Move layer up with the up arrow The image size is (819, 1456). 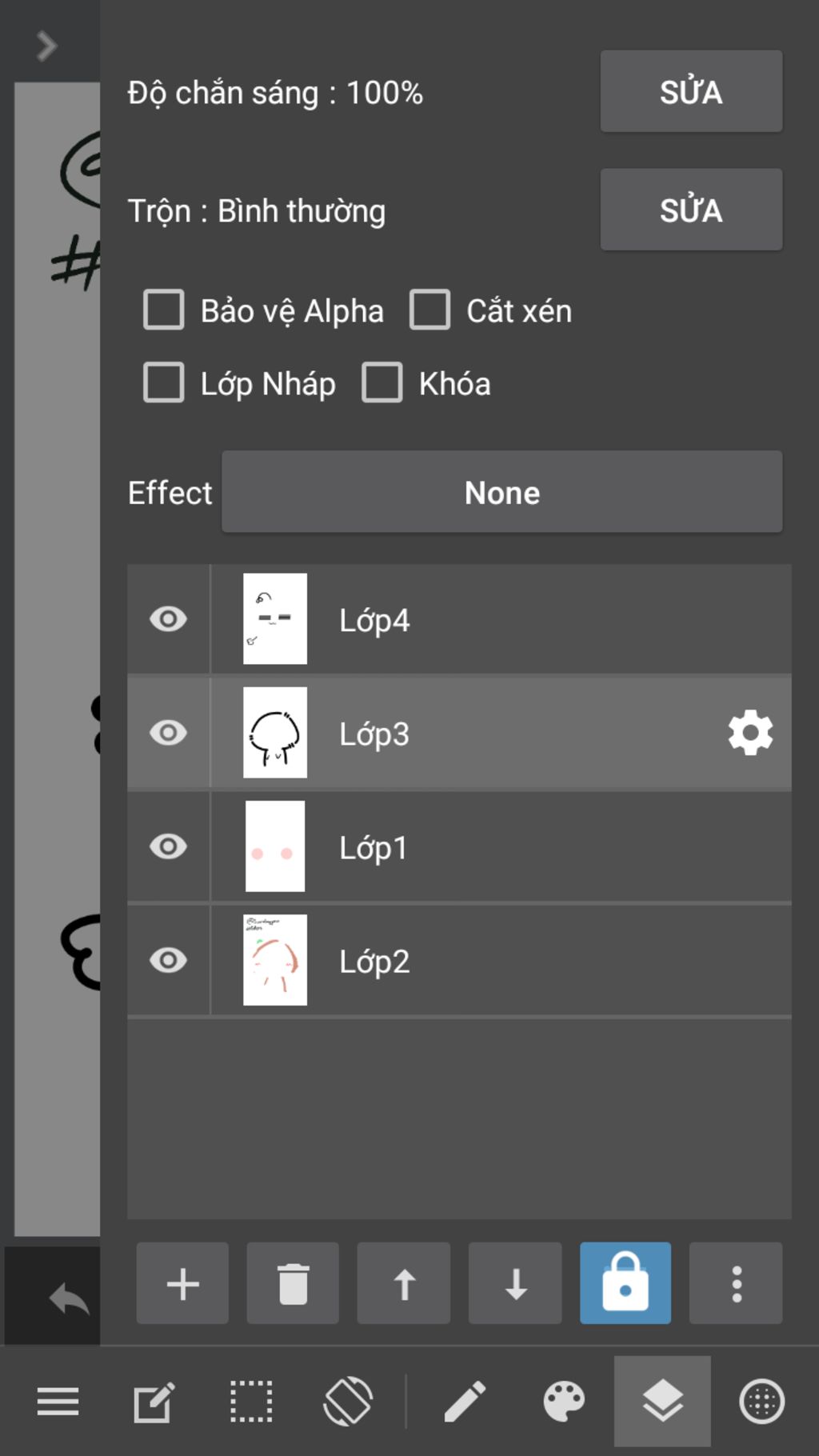[x=404, y=1283]
